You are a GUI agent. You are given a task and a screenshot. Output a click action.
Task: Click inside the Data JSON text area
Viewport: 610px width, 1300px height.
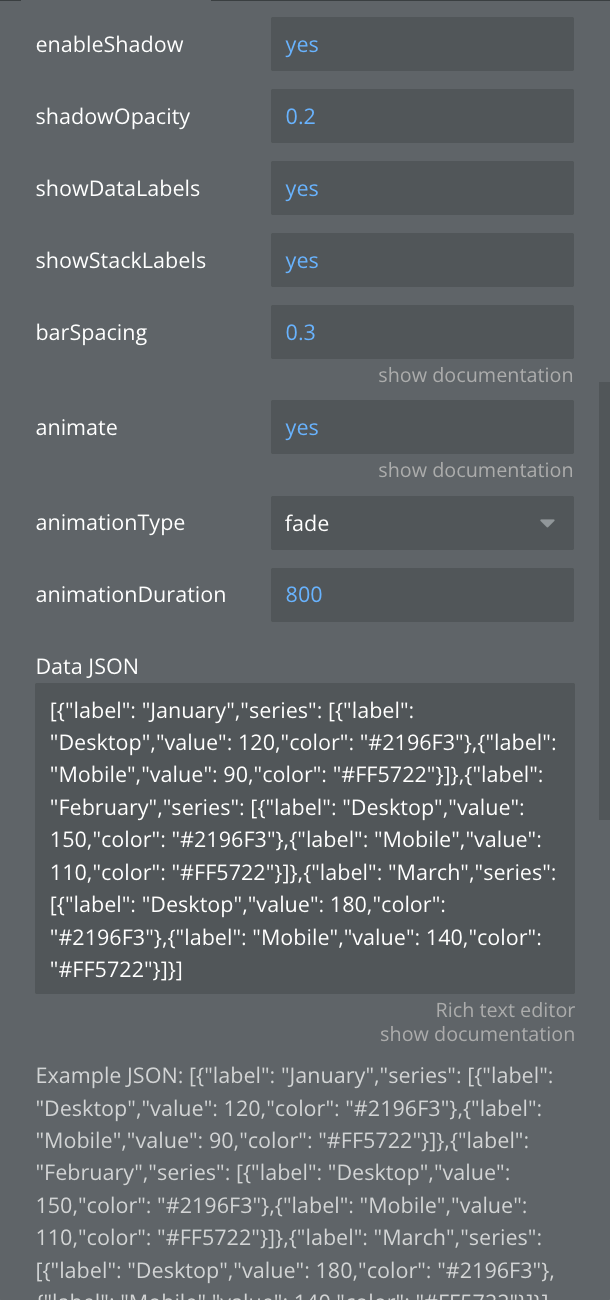[304, 838]
